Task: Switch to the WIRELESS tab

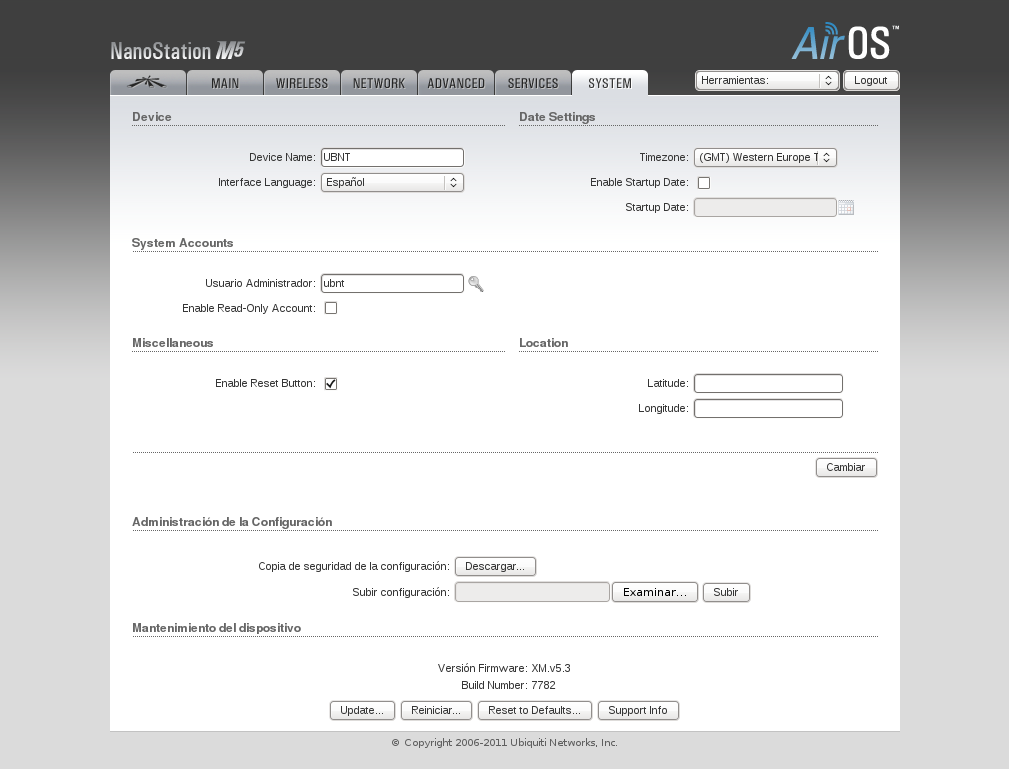Action: point(302,83)
